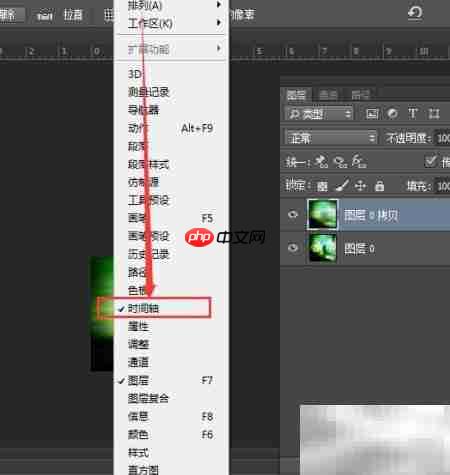Select 图层复合 menu entry
Viewport: 450px width, 475px height.
pos(171,398)
